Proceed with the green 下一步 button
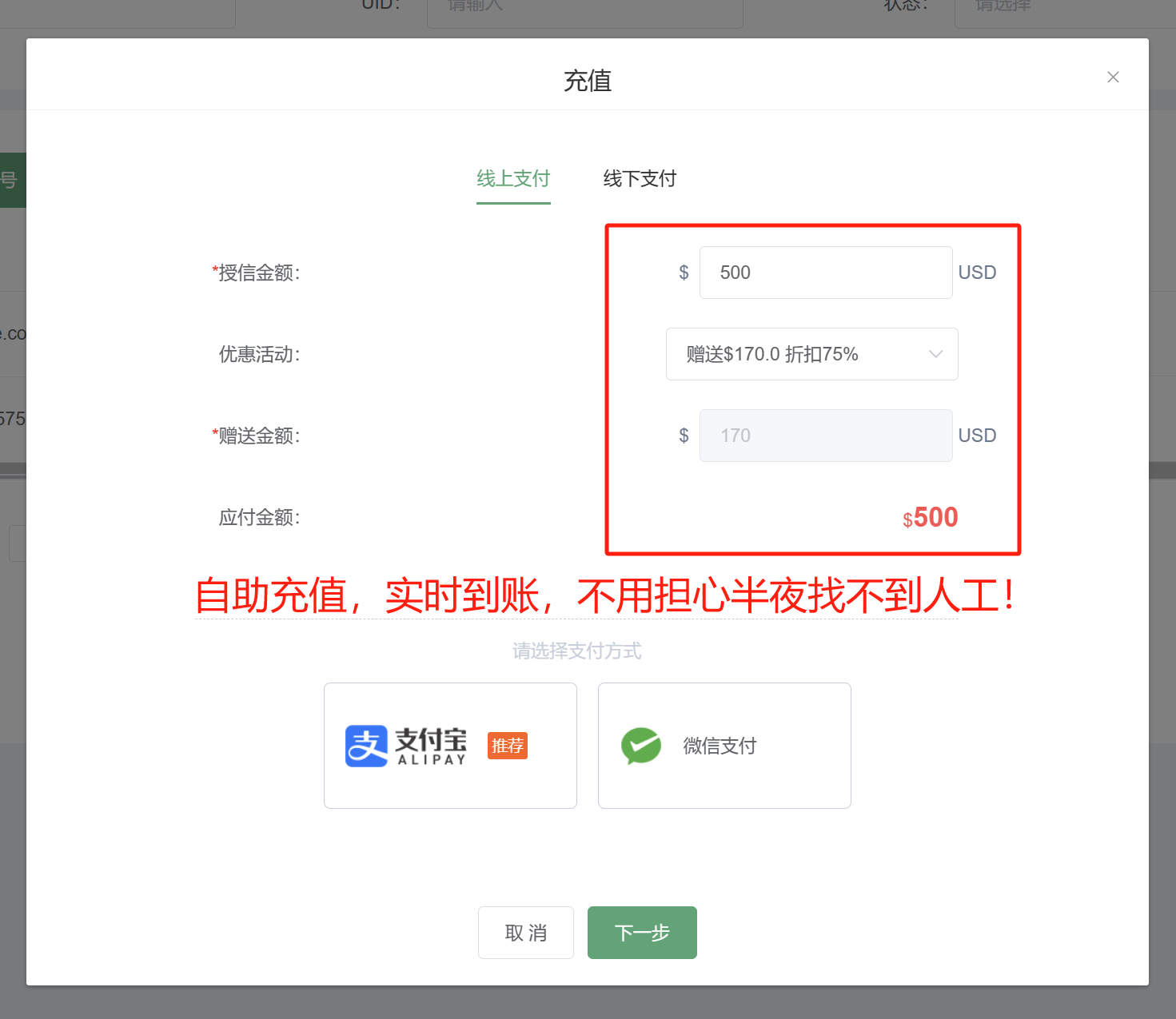 pyautogui.click(x=642, y=932)
